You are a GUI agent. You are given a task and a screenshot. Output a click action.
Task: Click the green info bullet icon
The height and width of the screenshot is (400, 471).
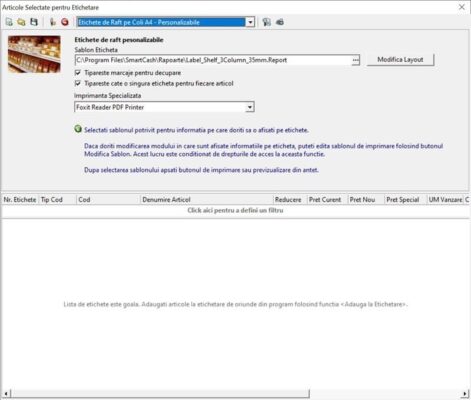(78, 129)
